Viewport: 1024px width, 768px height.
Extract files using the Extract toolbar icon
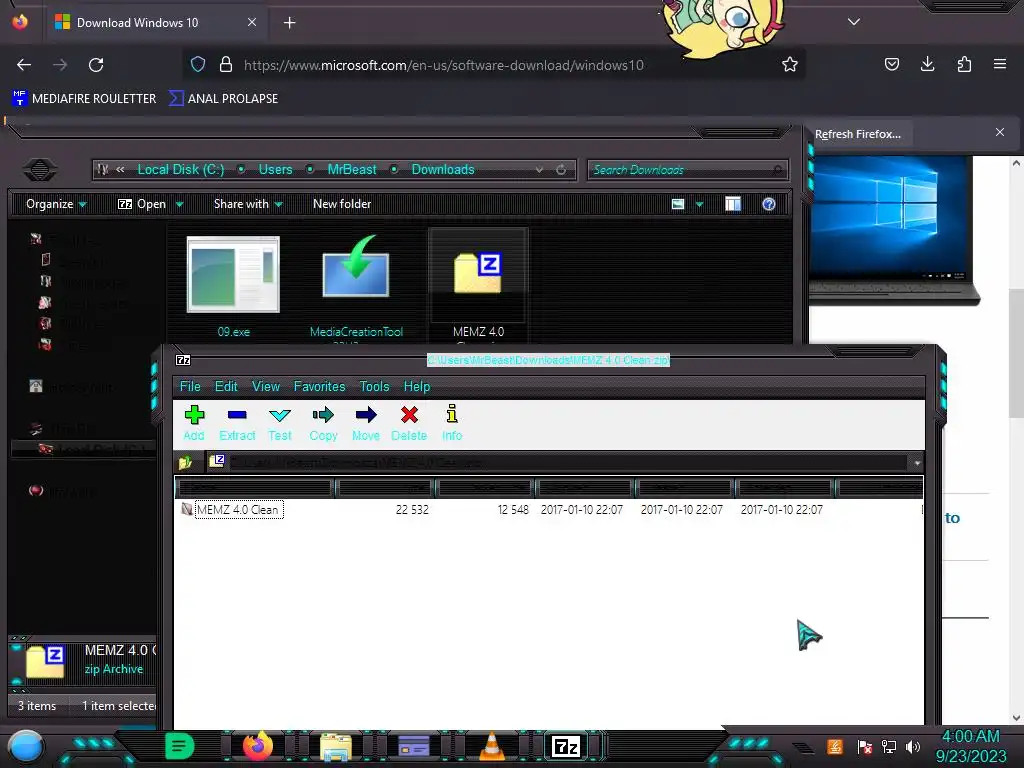tap(237, 423)
